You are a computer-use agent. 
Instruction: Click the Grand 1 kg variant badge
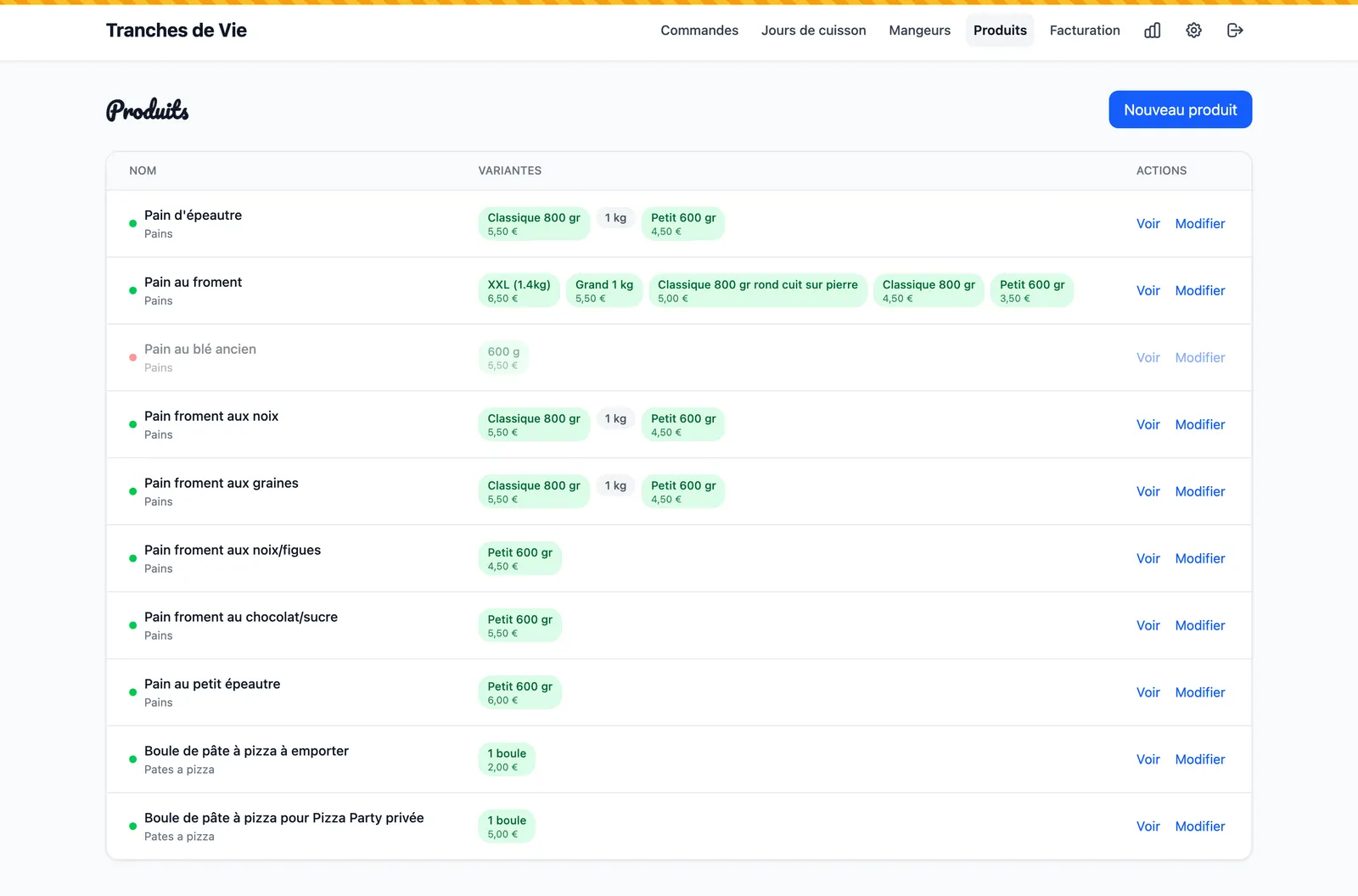point(604,291)
